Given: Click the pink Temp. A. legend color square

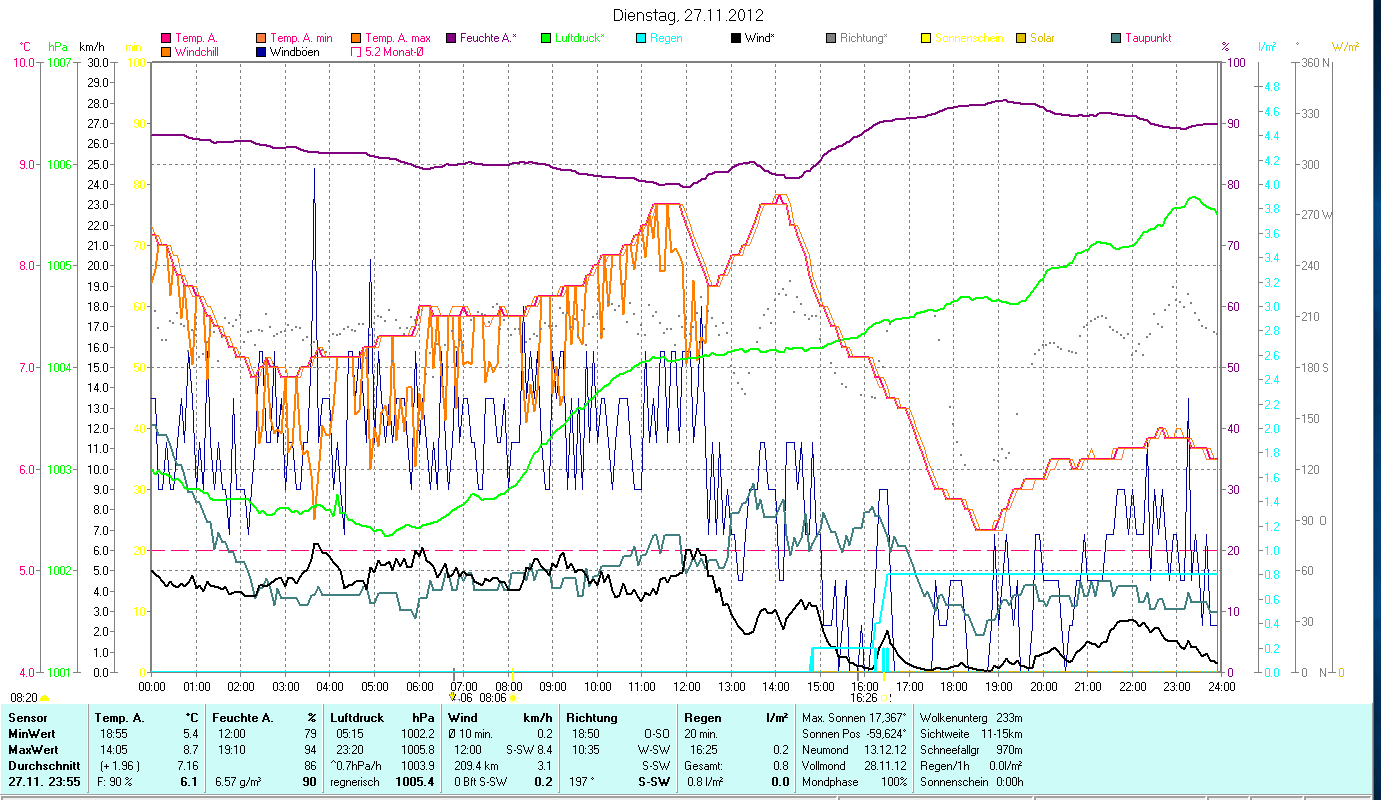Looking at the screenshot, I should click(165, 38).
